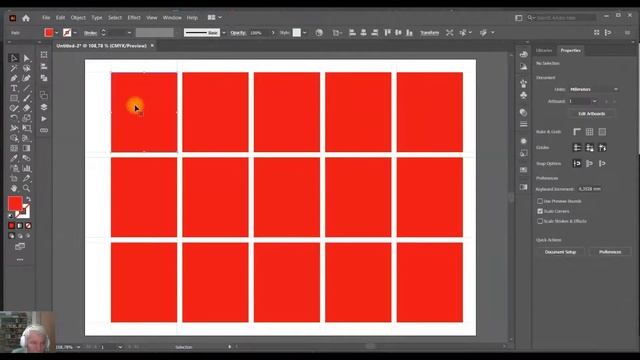Viewport: 640px width, 360px height.
Task: Select the Untitled-2 document tab
Action: pos(101,46)
